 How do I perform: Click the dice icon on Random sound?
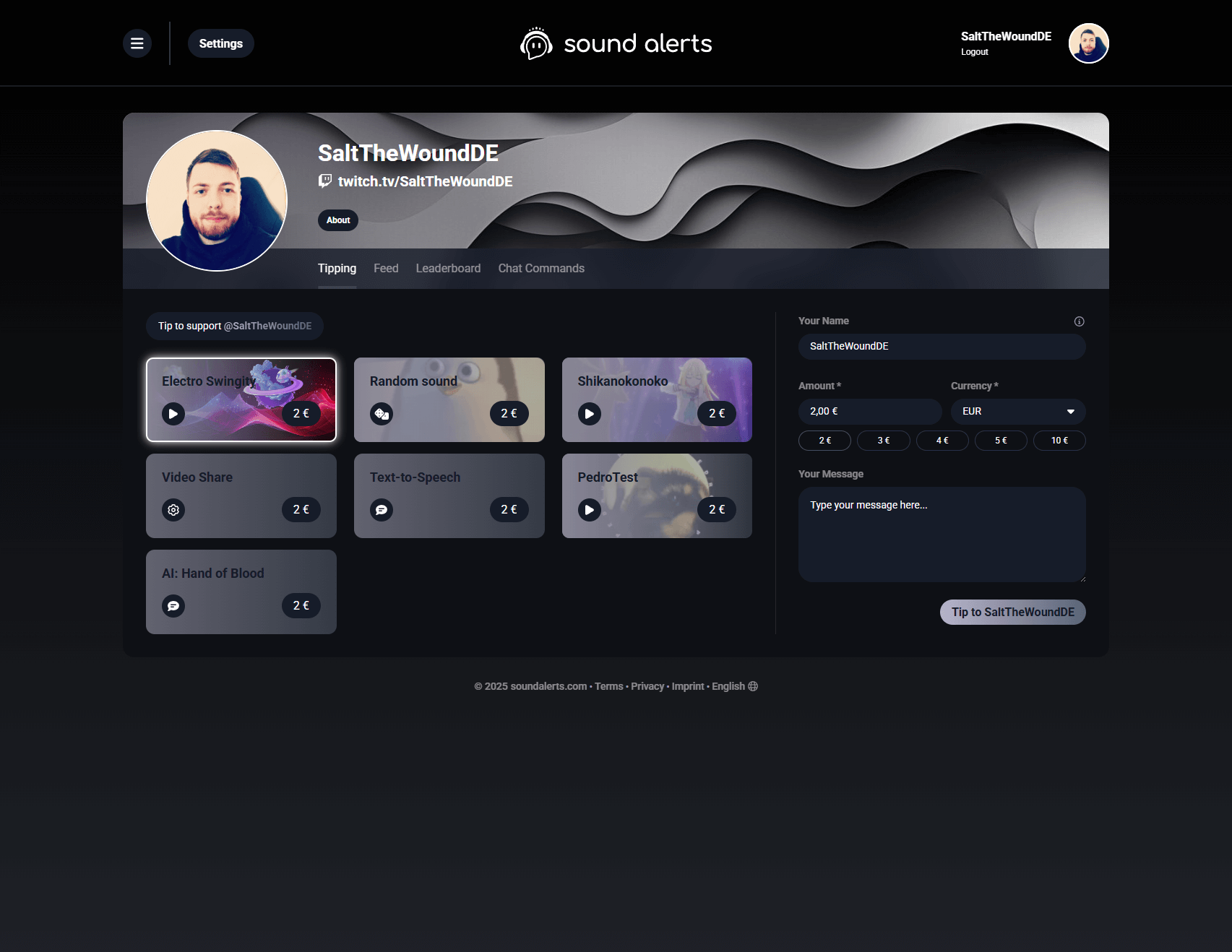pos(382,414)
